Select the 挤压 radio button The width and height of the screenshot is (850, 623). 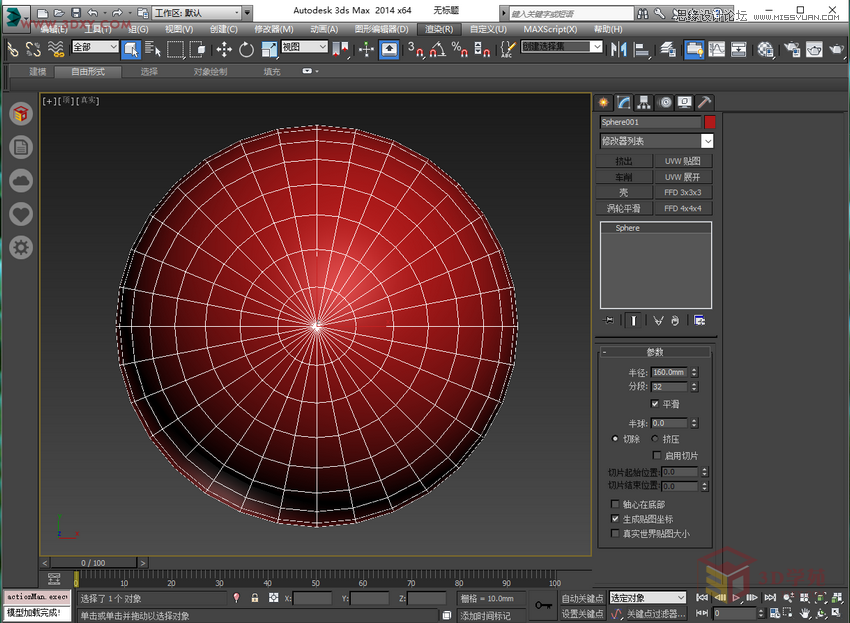point(654,438)
